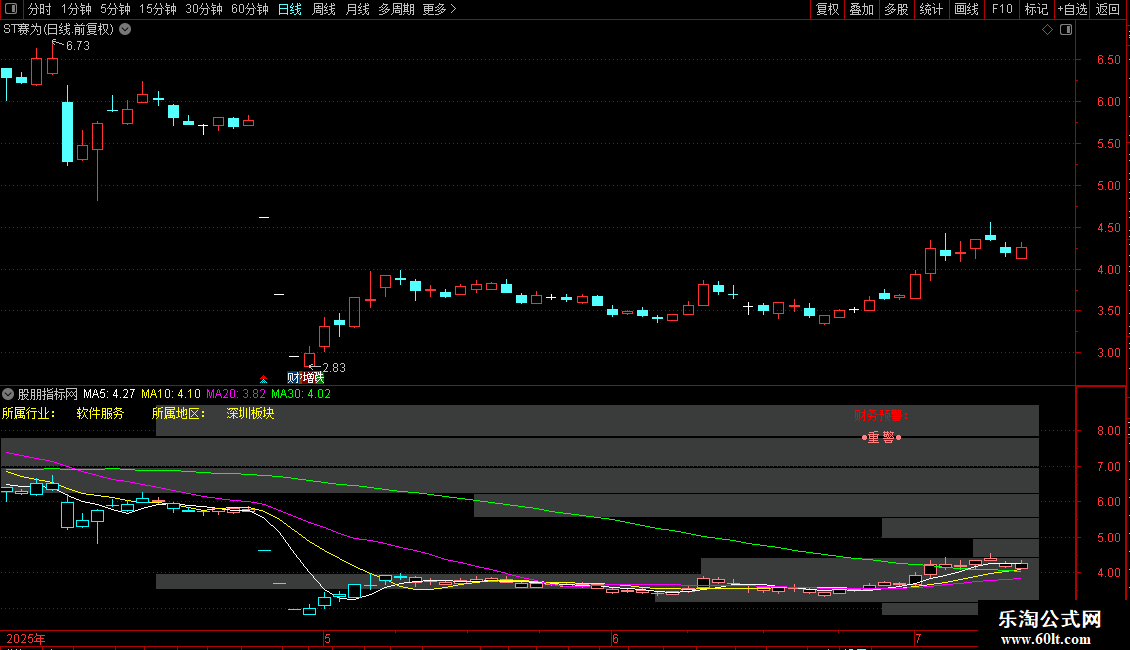1130x650 pixels.
Task: Switch to 月线 monthly chart
Action: point(357,9)
